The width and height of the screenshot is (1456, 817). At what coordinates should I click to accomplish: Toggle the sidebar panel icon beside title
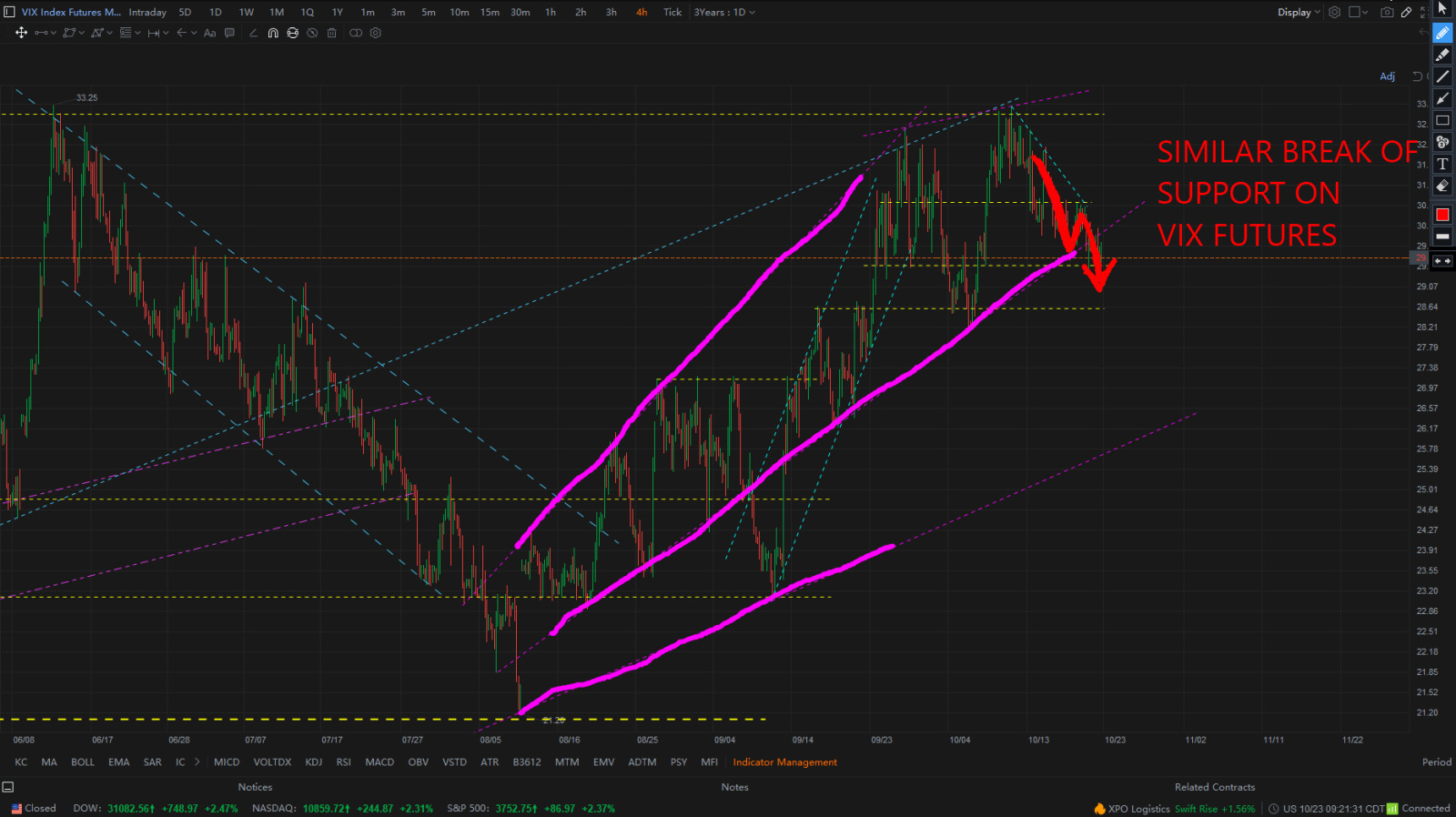coord(9,12)
